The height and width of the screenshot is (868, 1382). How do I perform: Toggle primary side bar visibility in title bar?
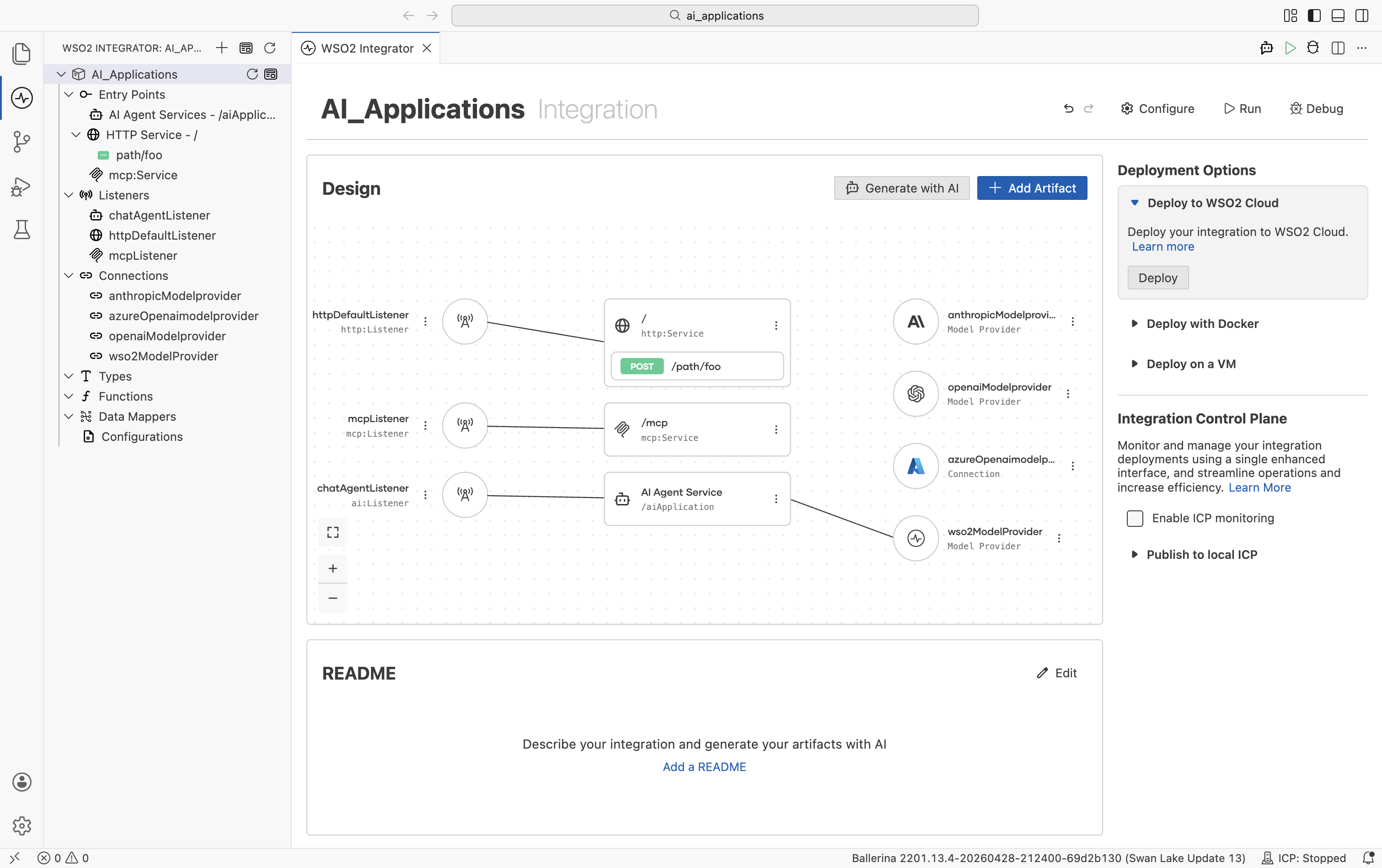[1314, 16]
